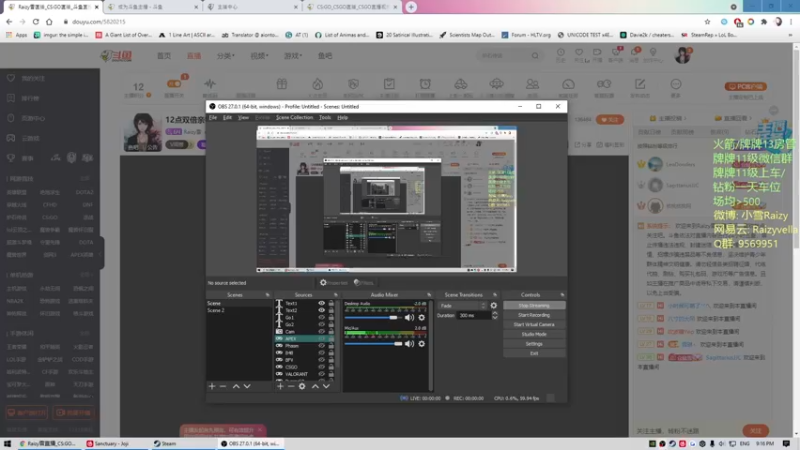This screenshot has height=450, width=800.
Task: Open the OBS Edit menu
Action: pos(227,117)
